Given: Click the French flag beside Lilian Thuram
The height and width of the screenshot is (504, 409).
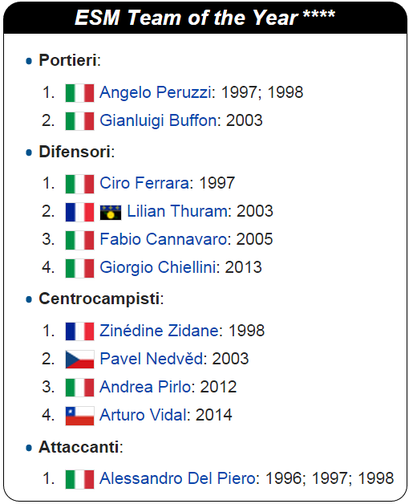Looking at the screenshot, I should (x=80, y=212).
